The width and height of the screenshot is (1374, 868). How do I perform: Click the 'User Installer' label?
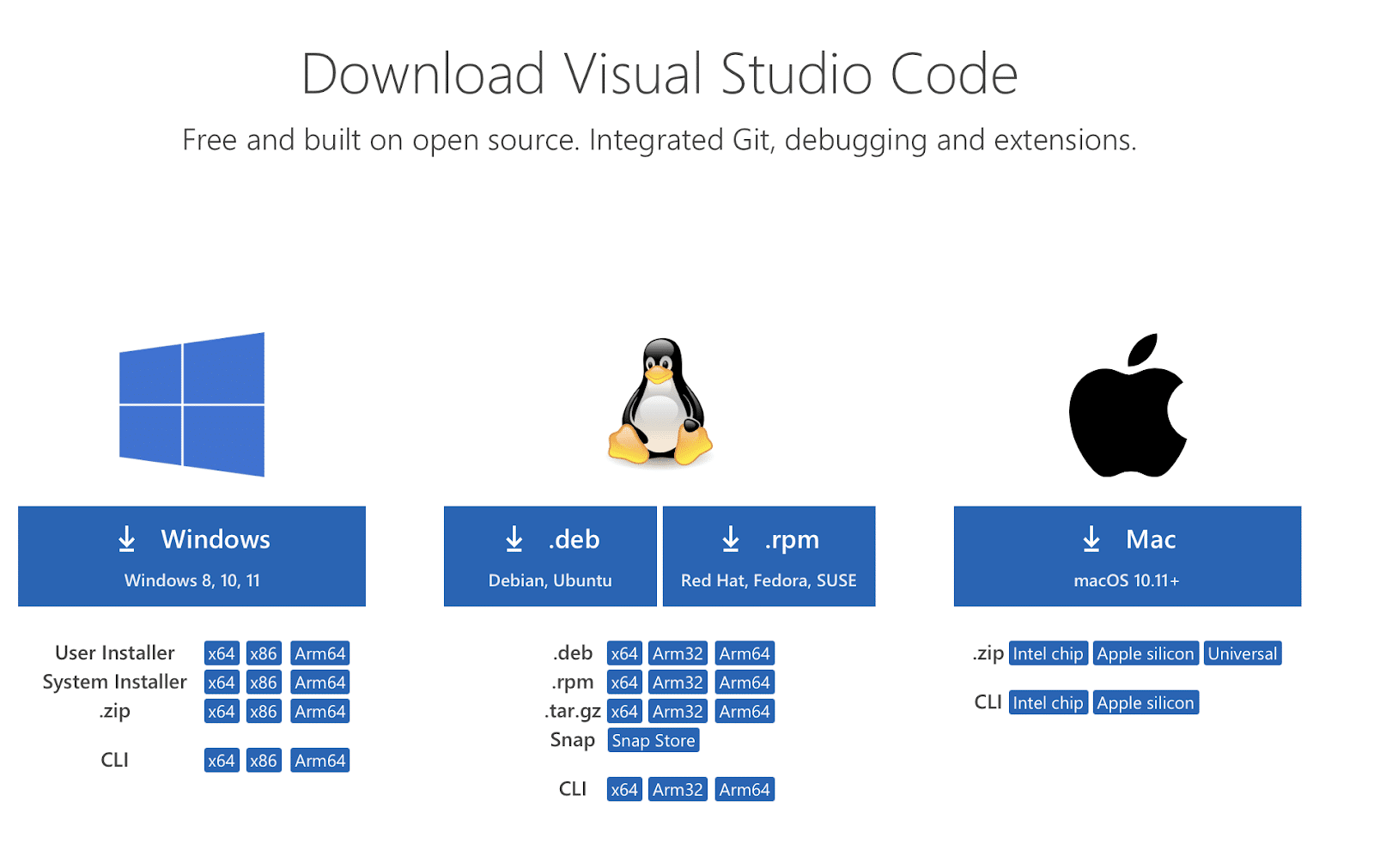tap(115, 653)
